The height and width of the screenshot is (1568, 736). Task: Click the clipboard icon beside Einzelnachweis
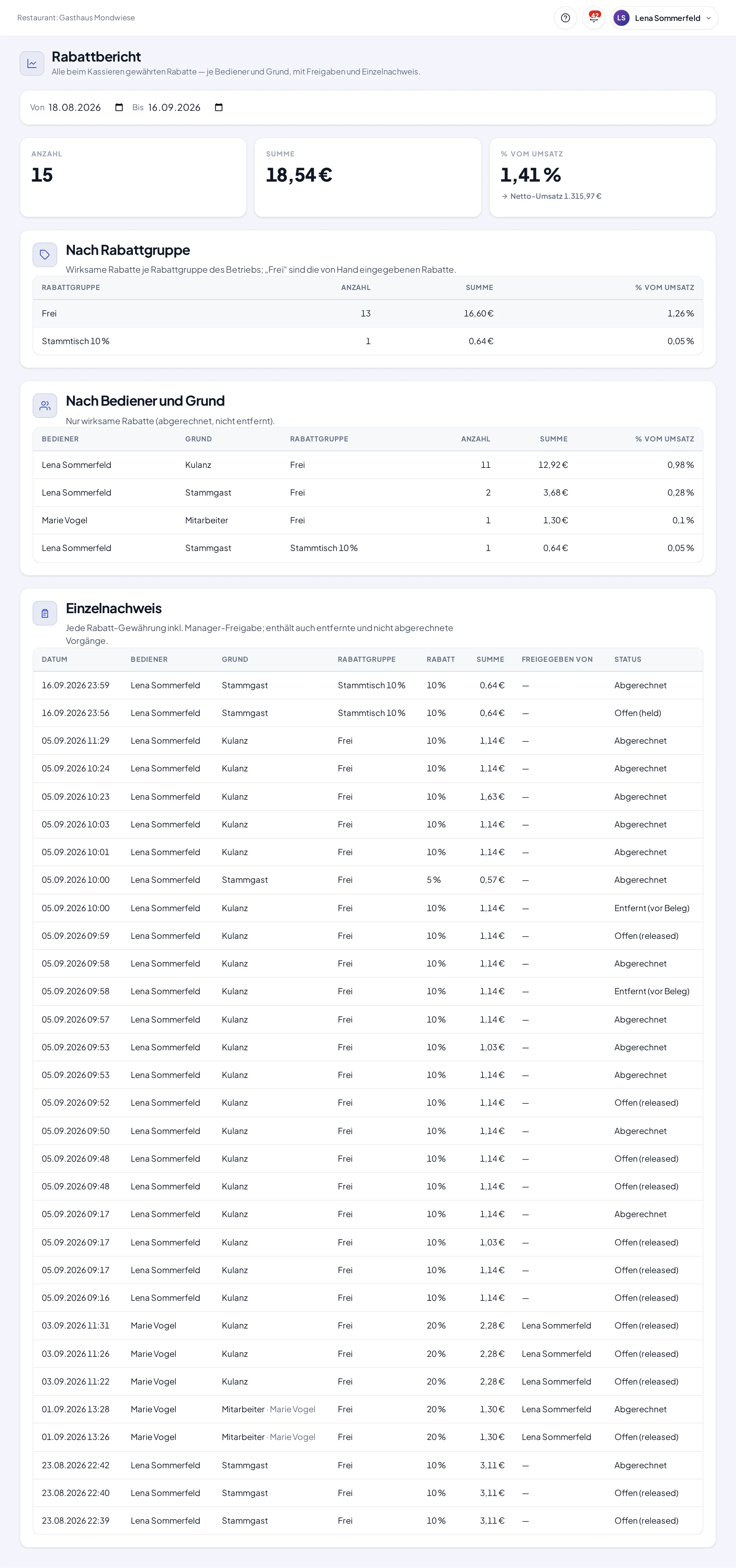[45, 613]
